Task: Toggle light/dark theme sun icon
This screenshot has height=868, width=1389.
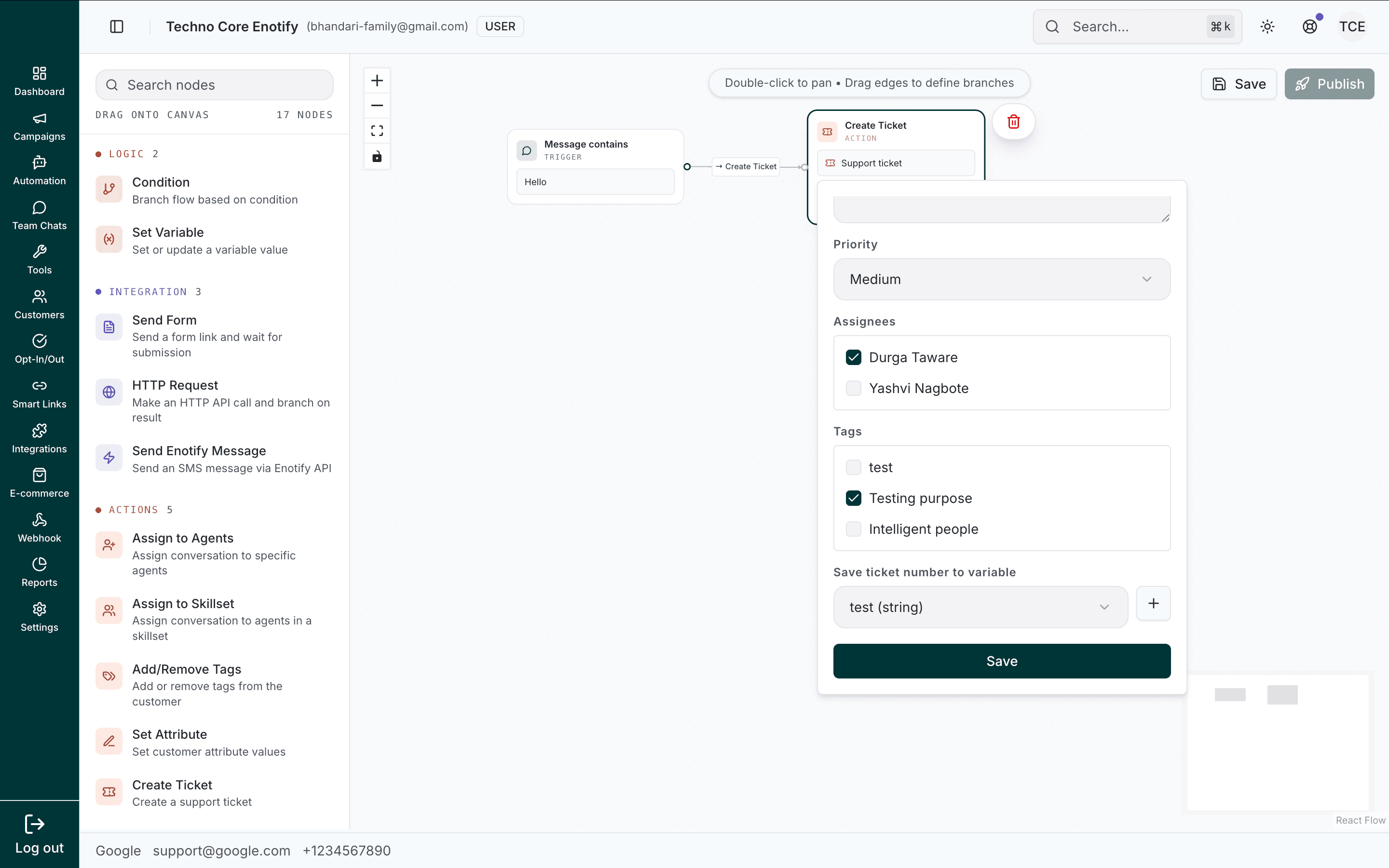Action: point(1267,27)
